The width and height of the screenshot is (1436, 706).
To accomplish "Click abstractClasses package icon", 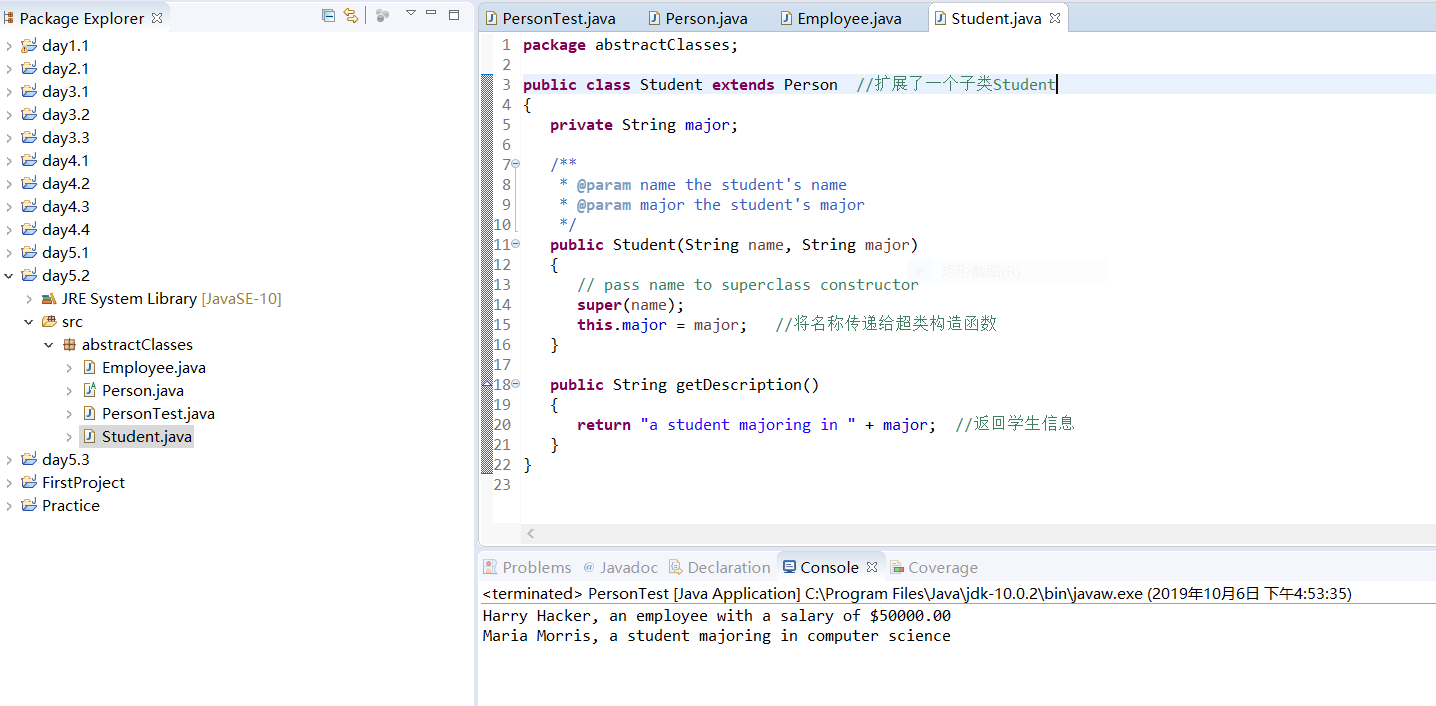I will [x=69, y=345].
